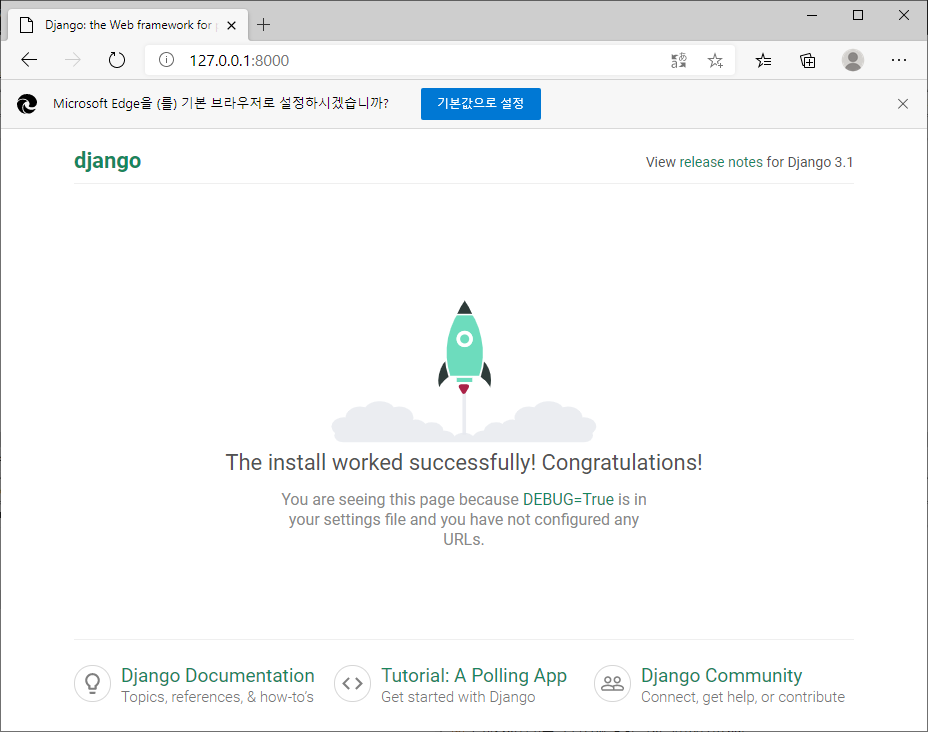Open the Favorites list

coord(763,60)
